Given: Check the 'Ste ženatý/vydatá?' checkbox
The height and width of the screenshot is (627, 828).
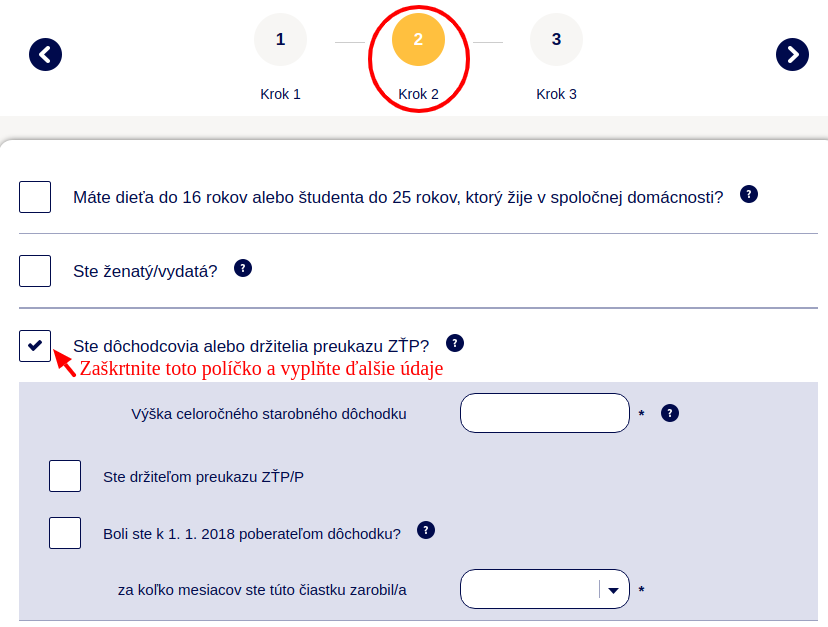Looking at the screenshot, I should [35, 271].
